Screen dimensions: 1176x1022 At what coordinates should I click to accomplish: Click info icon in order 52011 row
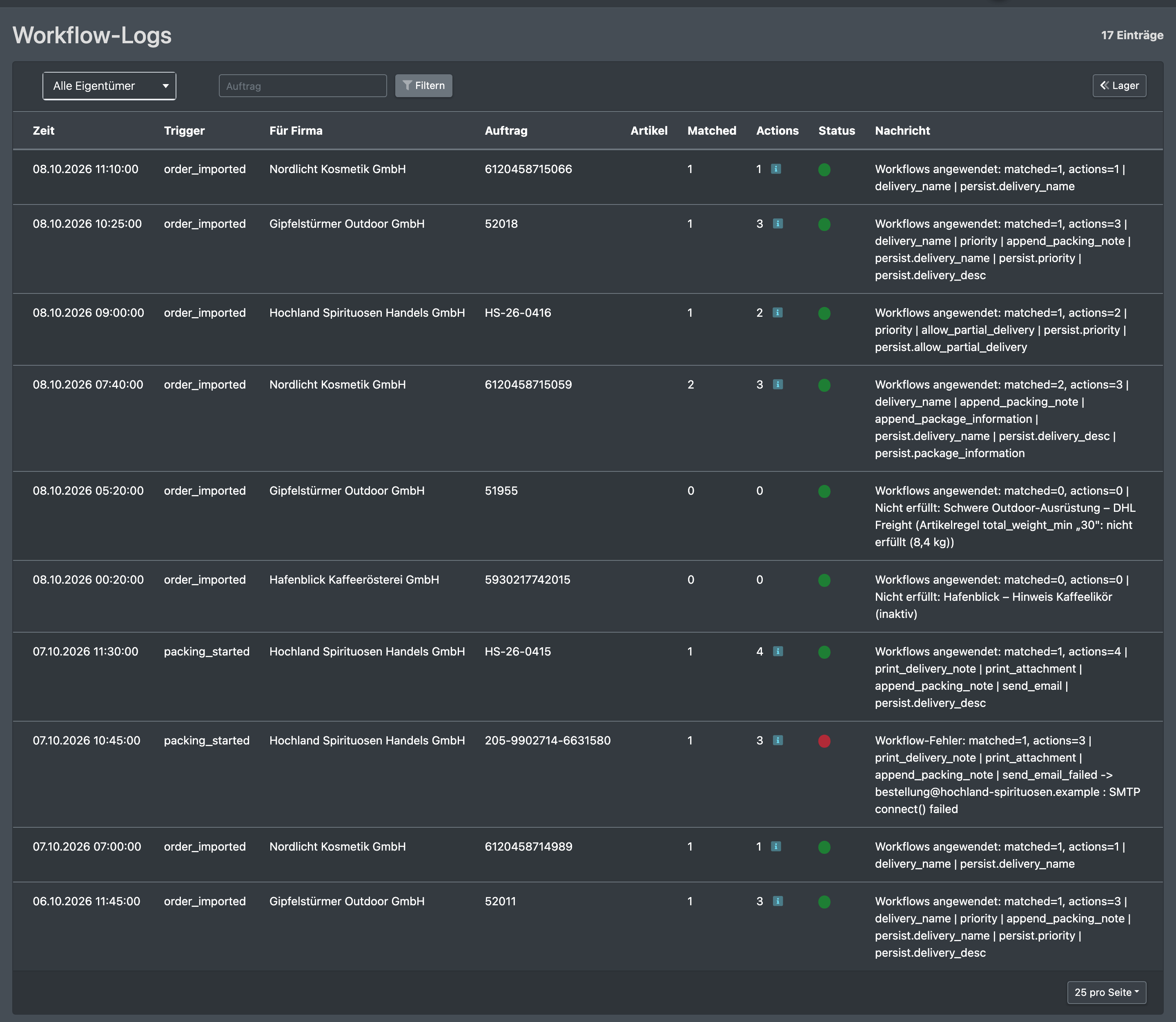coord(778,901)
